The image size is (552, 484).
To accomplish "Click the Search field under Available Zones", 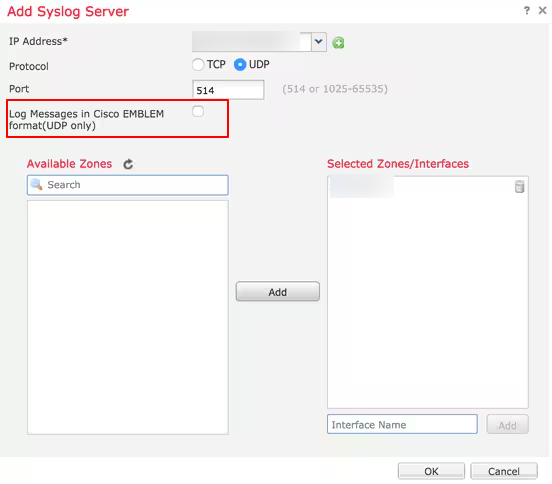I will pos(128,185).
